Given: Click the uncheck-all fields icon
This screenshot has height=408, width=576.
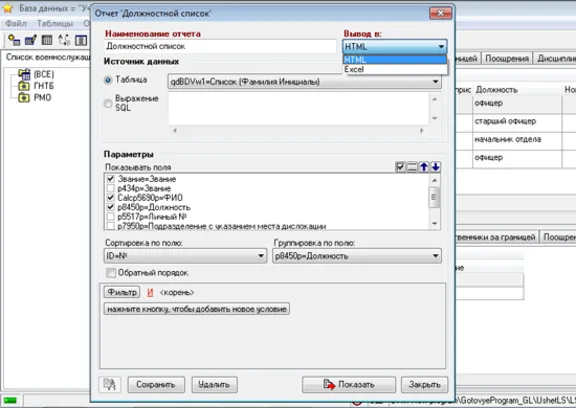Looking at the screenshot, I should 412,167.
